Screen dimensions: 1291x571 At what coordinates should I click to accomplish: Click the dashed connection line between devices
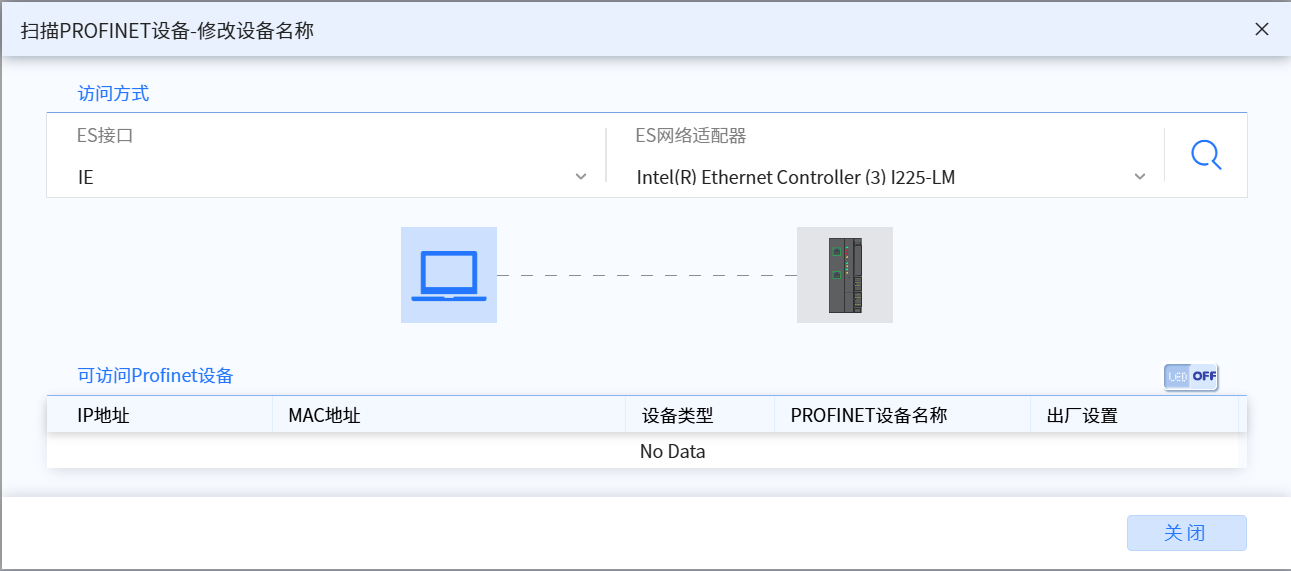point(646,275)
